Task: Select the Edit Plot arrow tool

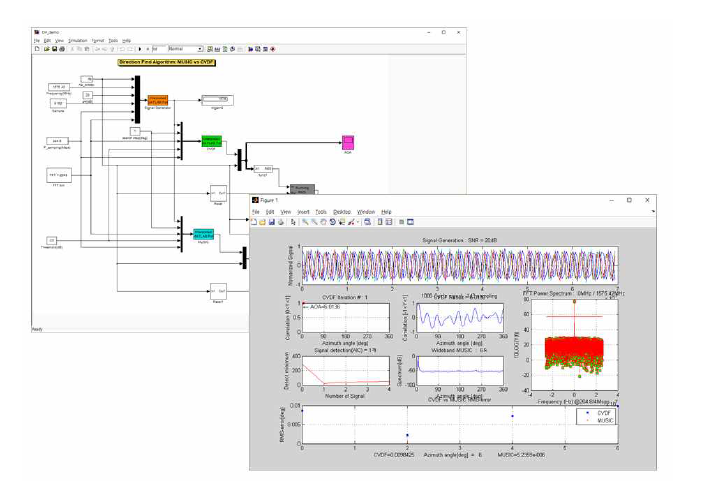Action: (293, 222)
